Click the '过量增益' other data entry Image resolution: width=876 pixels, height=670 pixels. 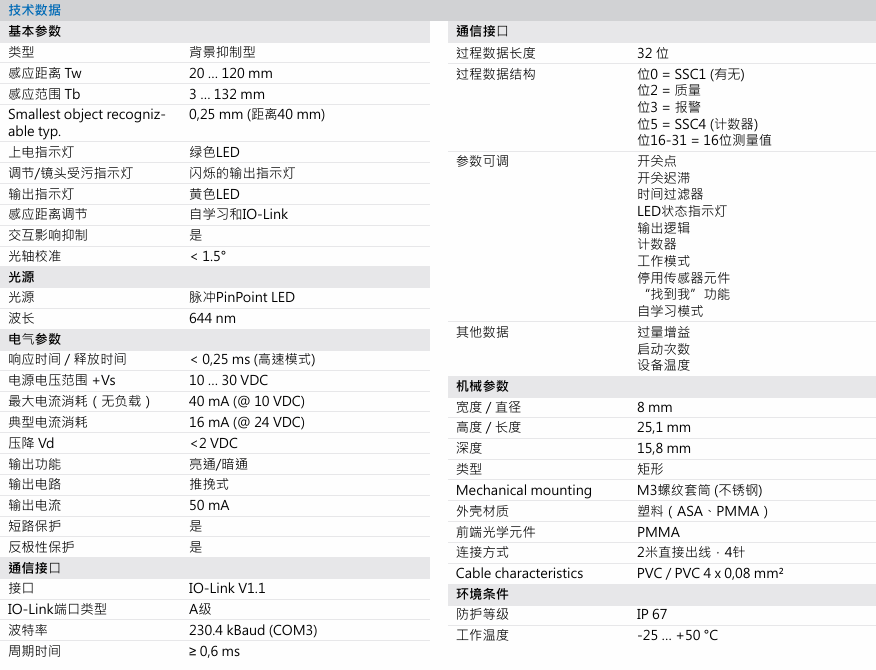pos(663,332)
